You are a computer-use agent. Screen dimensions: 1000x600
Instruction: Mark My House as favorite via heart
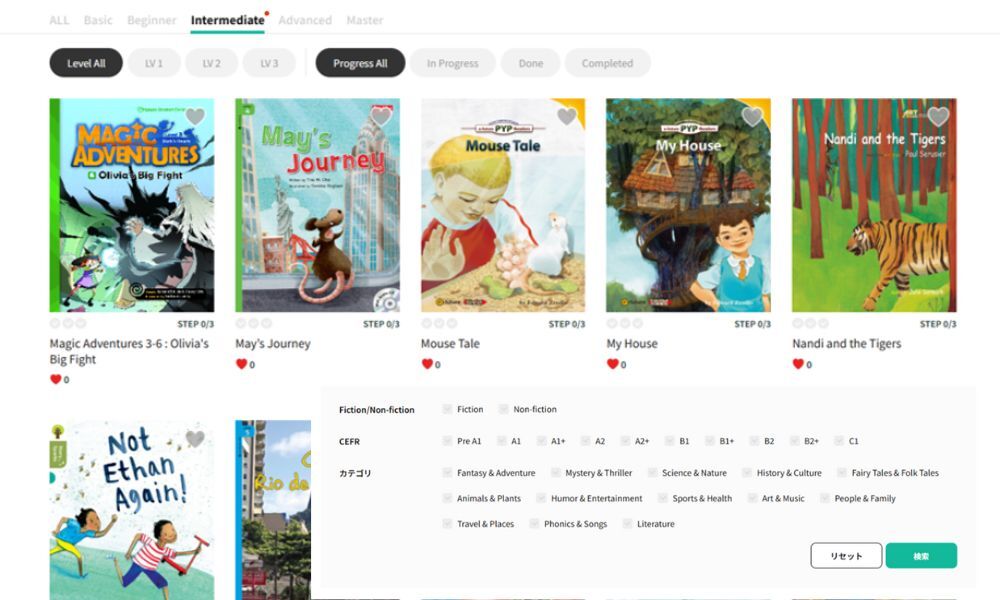click(x=752, y=117)
